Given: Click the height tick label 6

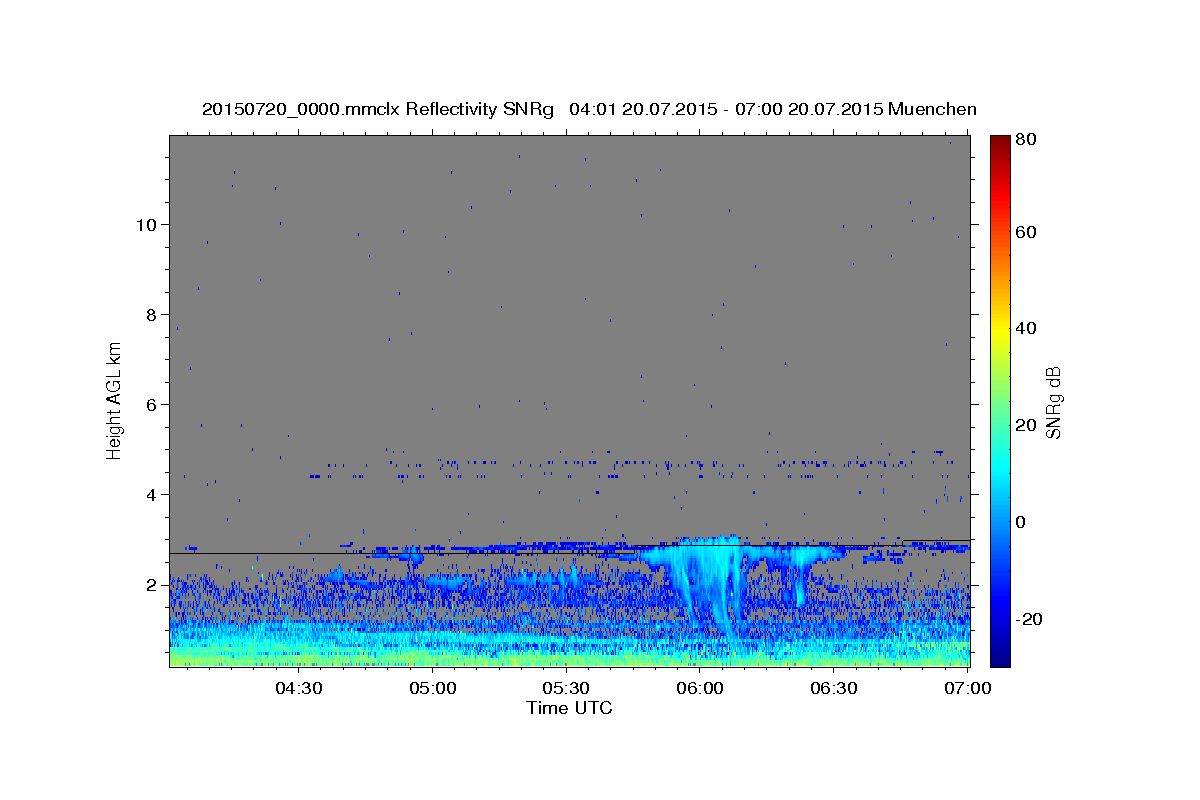Looking at the screenshot, I should coord(151,404).
